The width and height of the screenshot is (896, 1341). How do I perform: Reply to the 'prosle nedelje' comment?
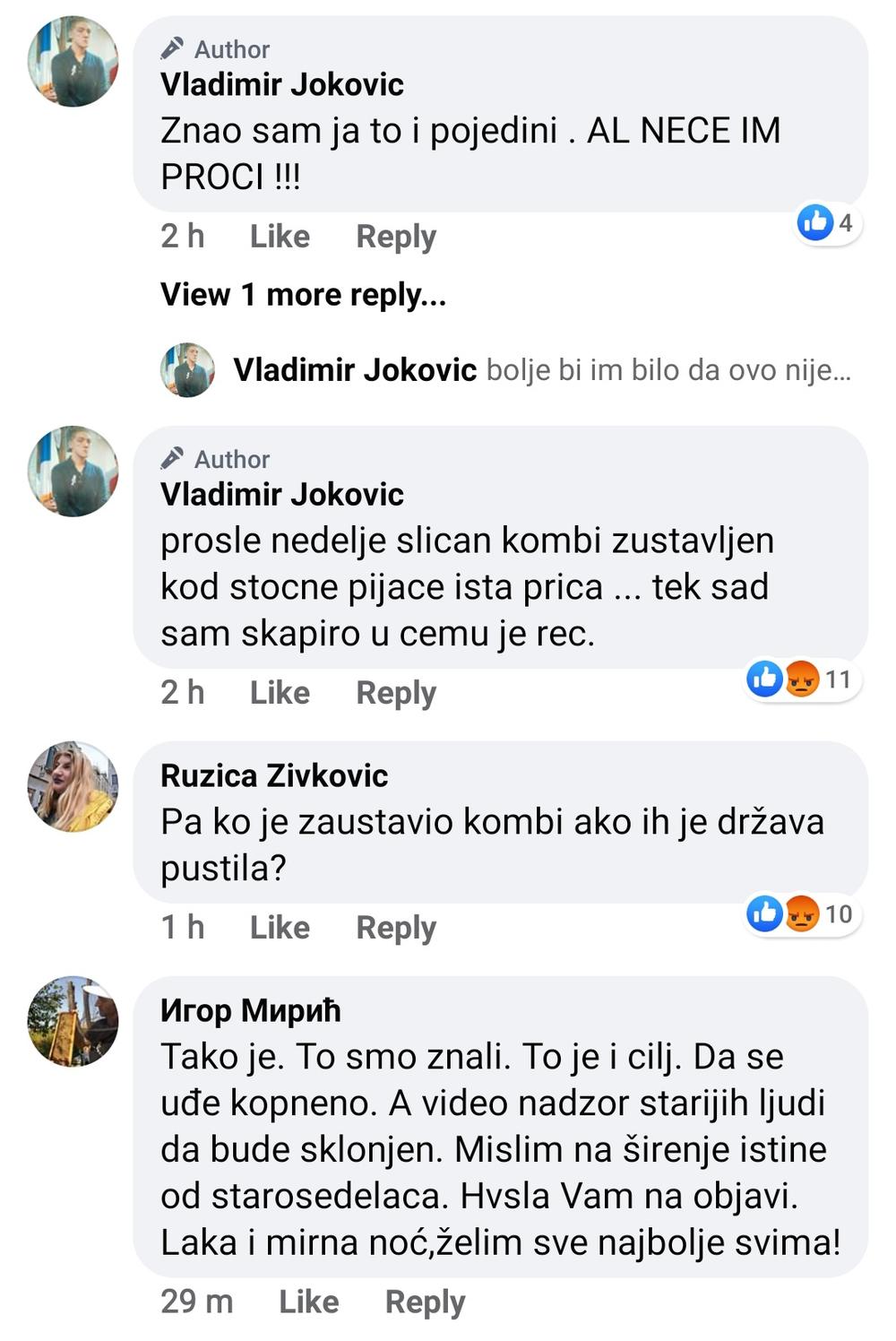click(x=396, y=693)
